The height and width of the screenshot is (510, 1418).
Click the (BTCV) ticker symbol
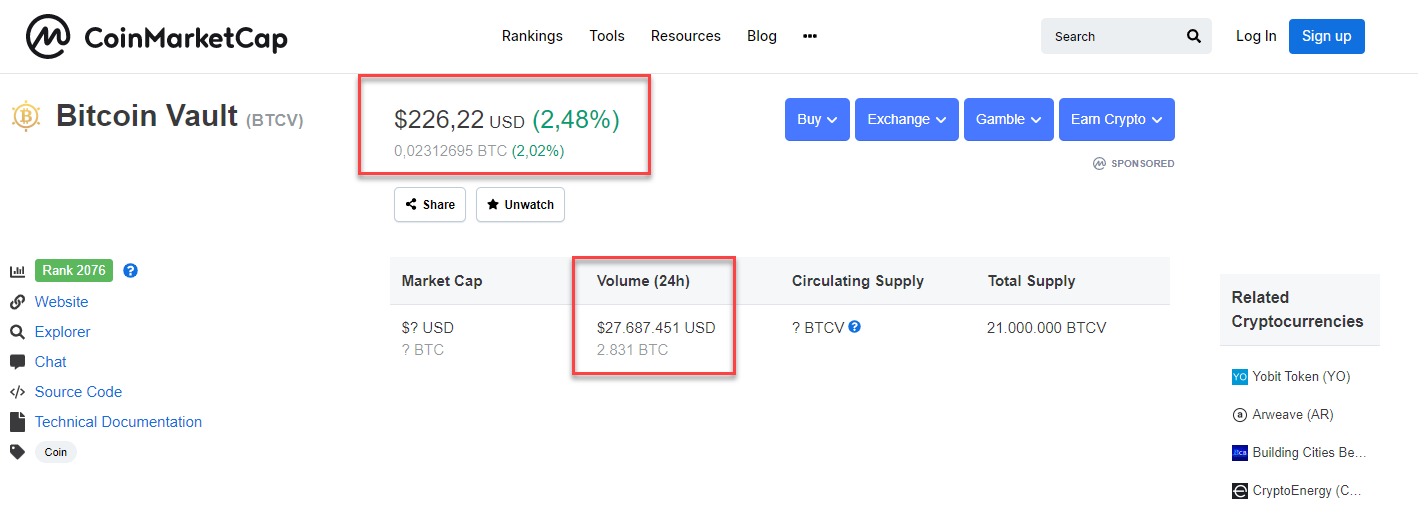pos(275,120)
